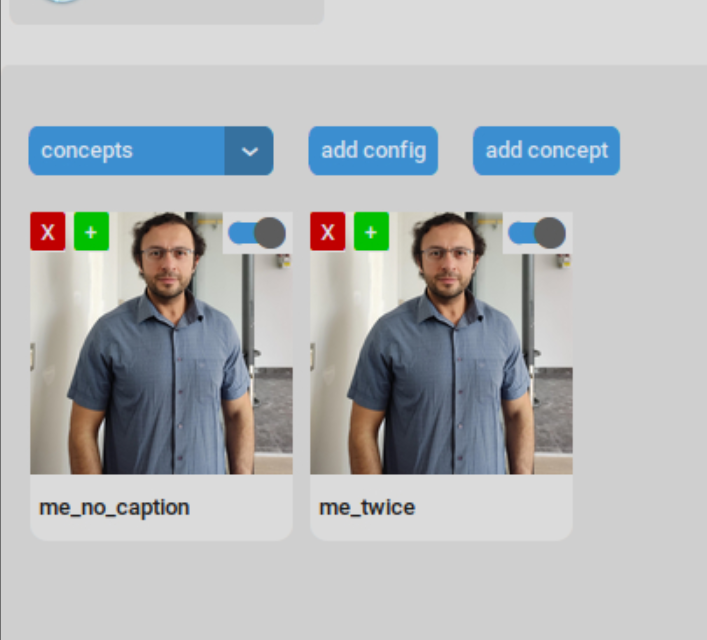Select the me_no_caption name label
This screenshot has height=640, width=707.
(114, 507)
